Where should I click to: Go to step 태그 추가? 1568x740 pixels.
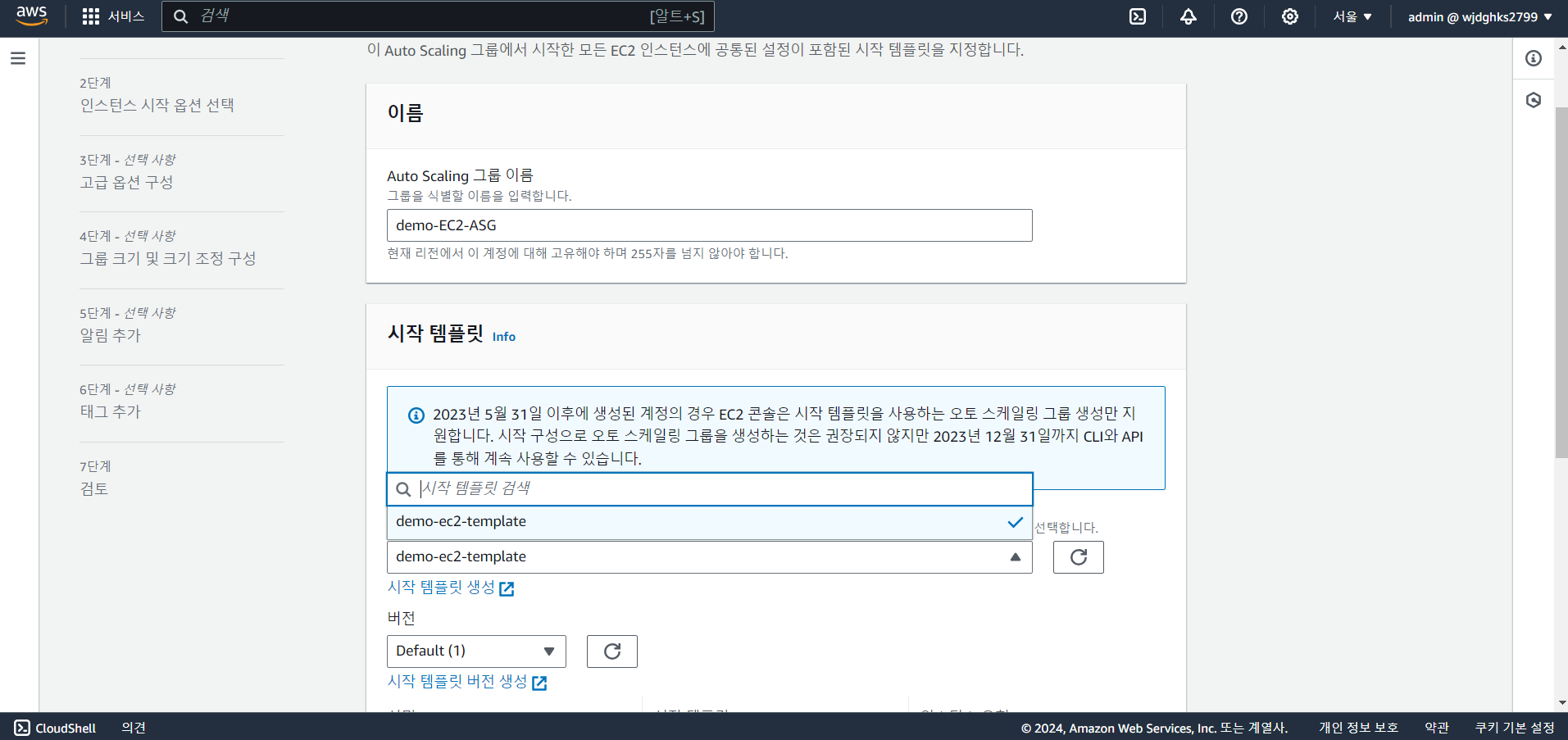tap(111, 411)
